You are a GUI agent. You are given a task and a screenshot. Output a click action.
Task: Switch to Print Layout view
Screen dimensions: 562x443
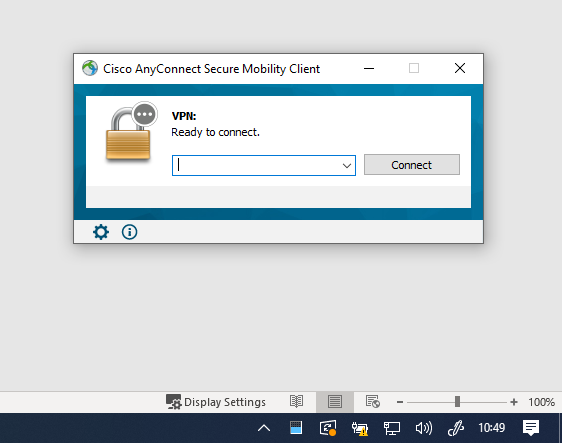(x=335, y=402)
